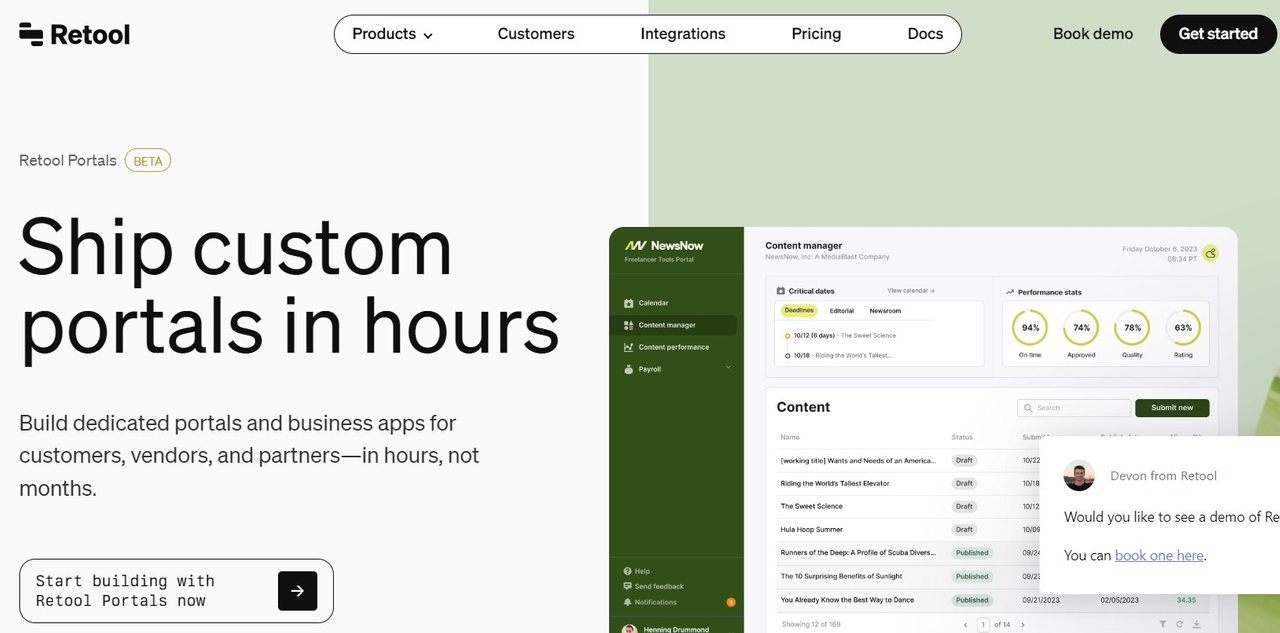Click 'Start building with Retool Portals now' text
The image size is (1280, 633).
tap(125, 591)
